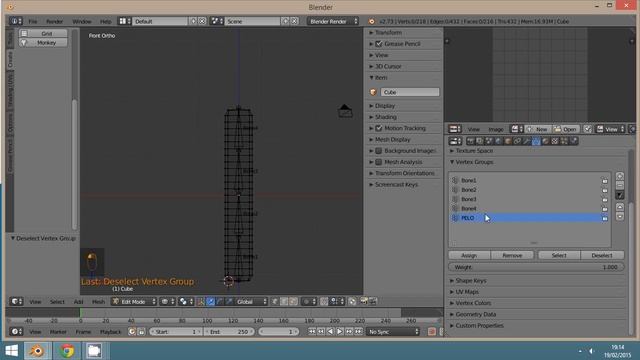Toggle Grease Pencil checkbox

379,44
